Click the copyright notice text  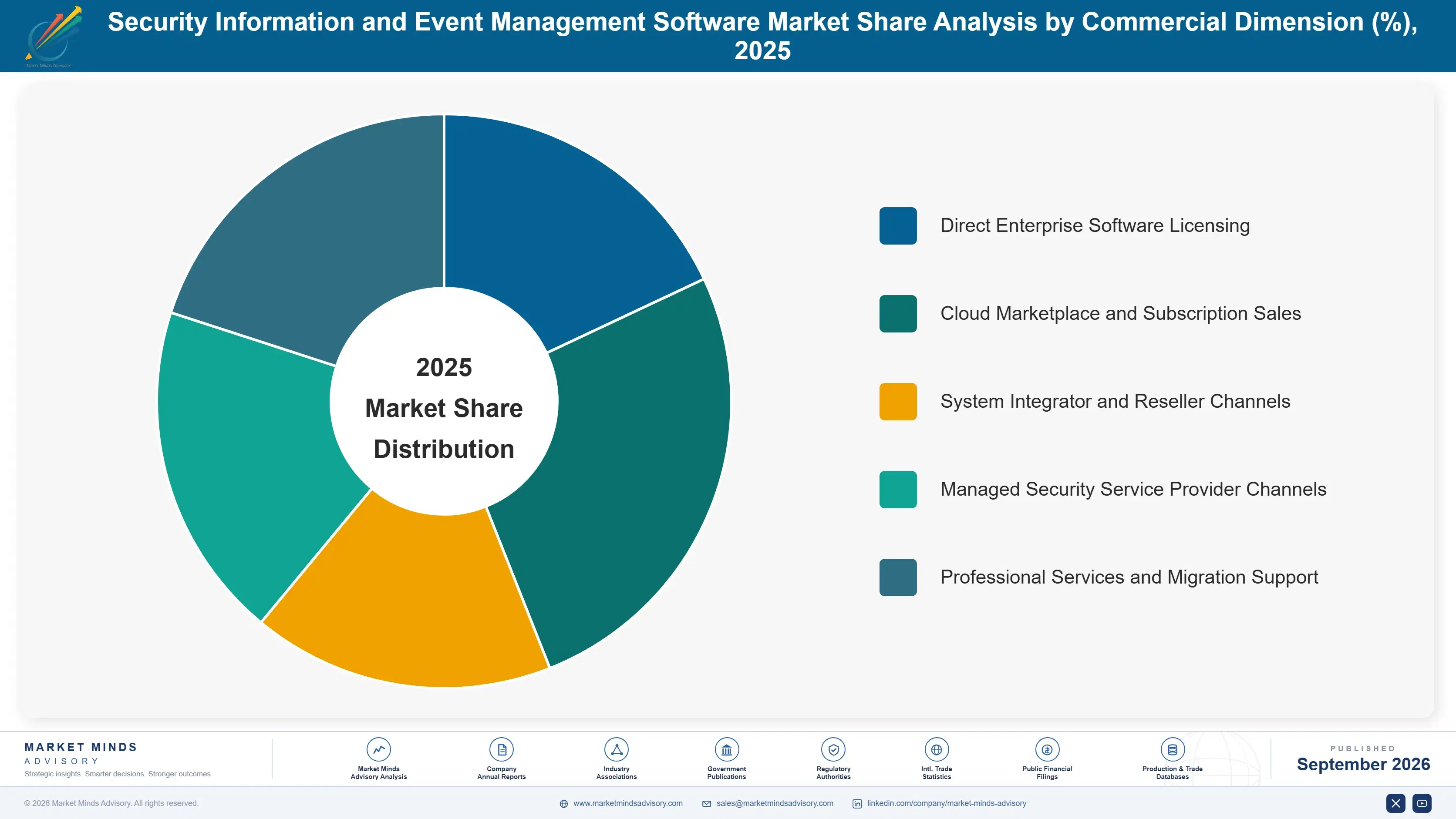[111, 803]
